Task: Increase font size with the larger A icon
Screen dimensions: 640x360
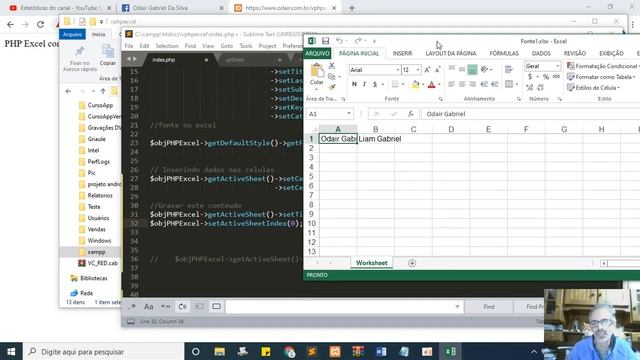Action: (x=427, y=70)
